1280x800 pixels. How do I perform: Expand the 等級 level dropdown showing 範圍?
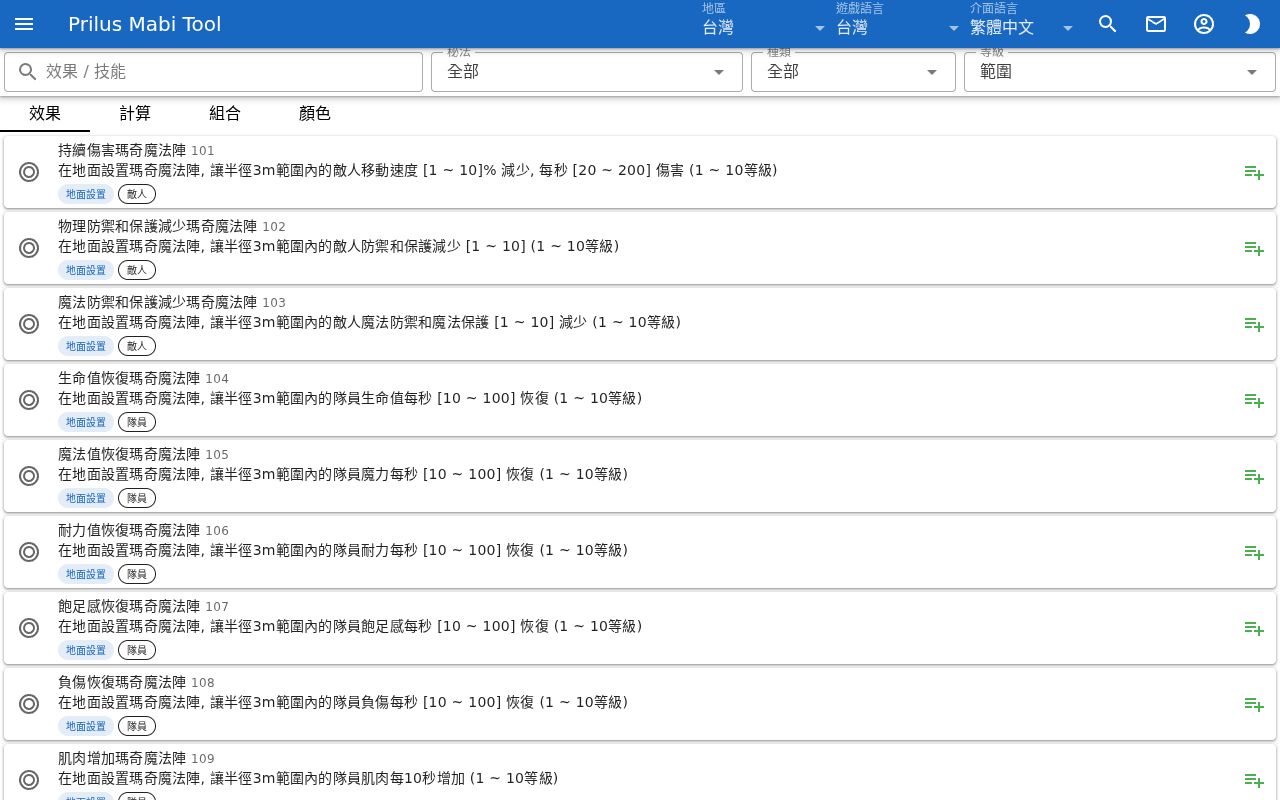click(1120, 72)
